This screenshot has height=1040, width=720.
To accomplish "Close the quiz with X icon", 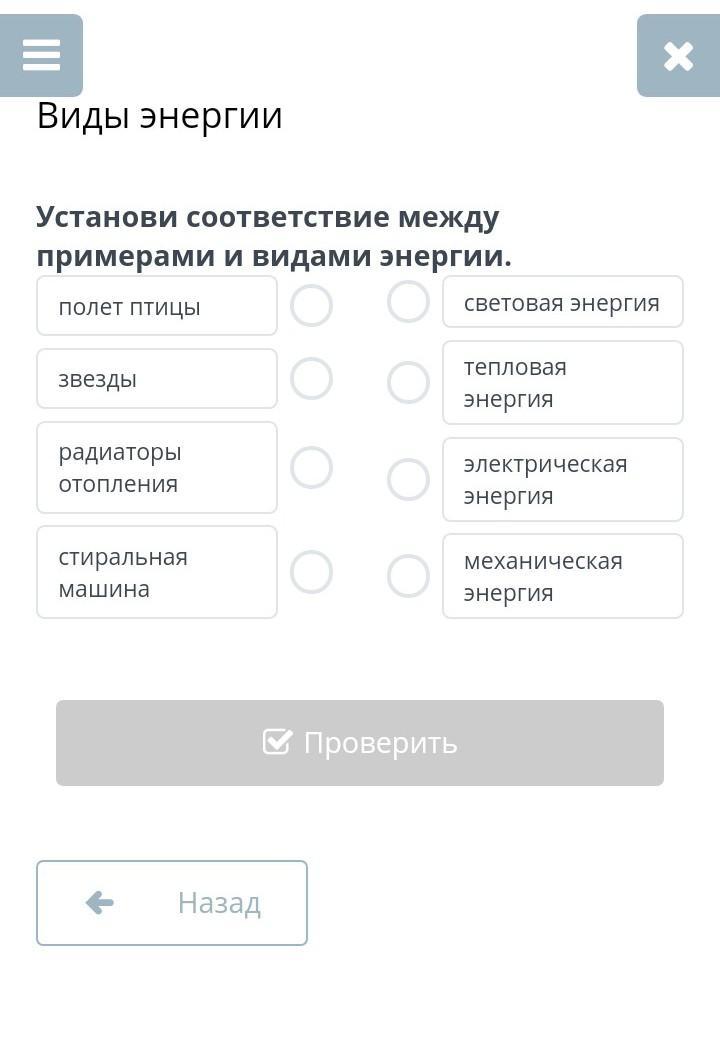I will [x=678, y=56].
